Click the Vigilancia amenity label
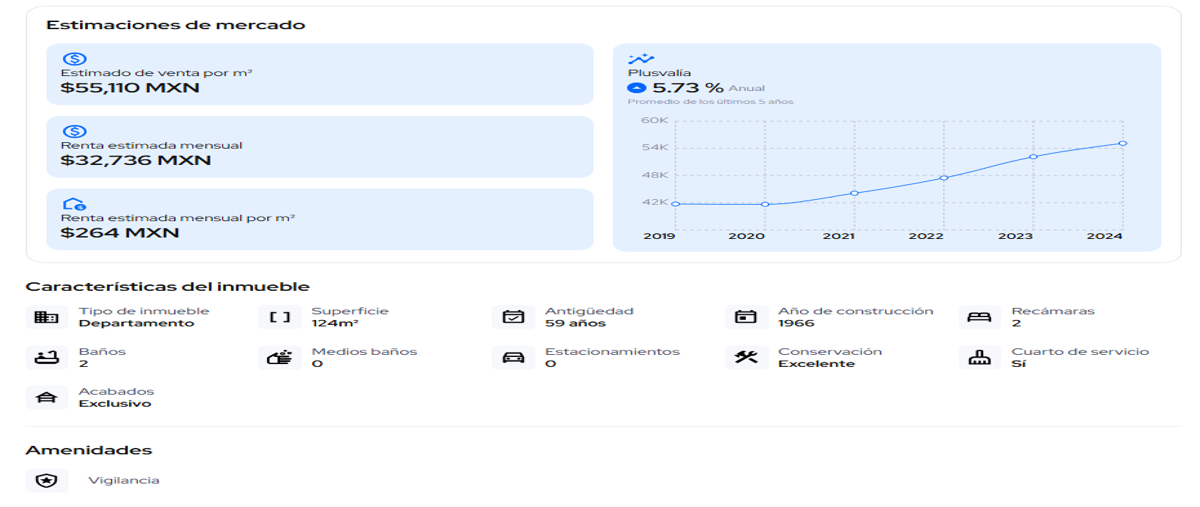 (x=124, y=480)
